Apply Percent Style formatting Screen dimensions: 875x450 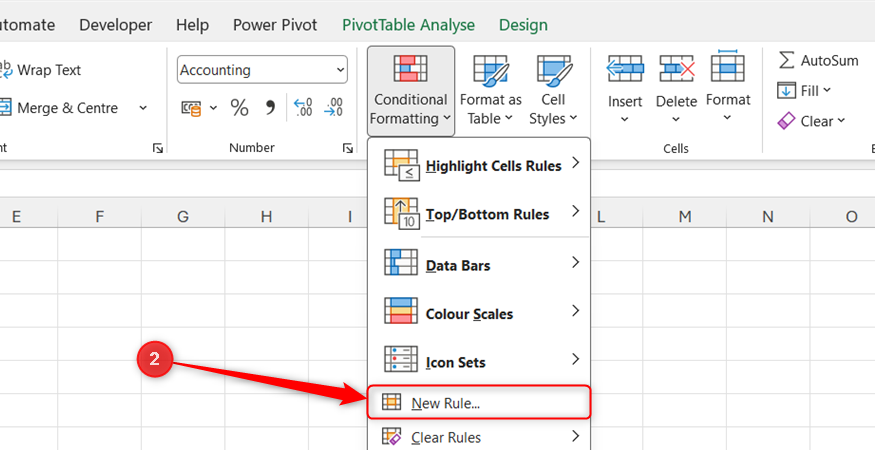tap(239, 108)
